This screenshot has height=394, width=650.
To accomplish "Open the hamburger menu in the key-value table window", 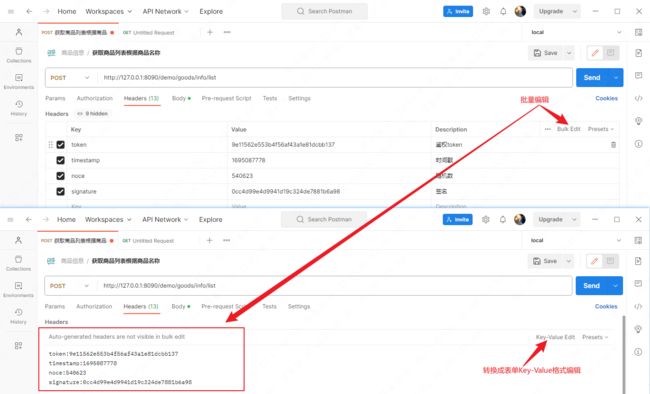I will [11, 12].
